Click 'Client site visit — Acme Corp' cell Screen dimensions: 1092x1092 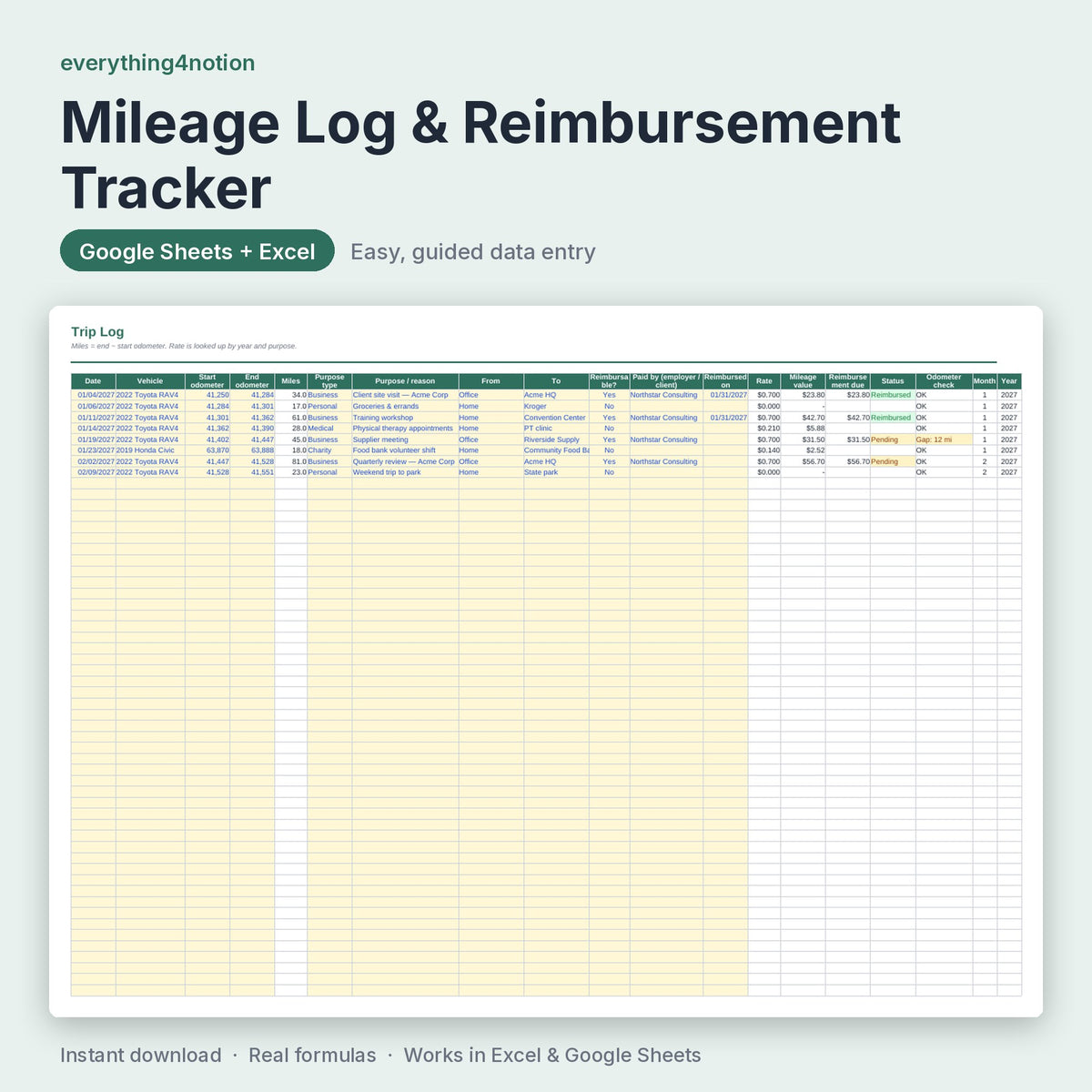click(405, 395)
